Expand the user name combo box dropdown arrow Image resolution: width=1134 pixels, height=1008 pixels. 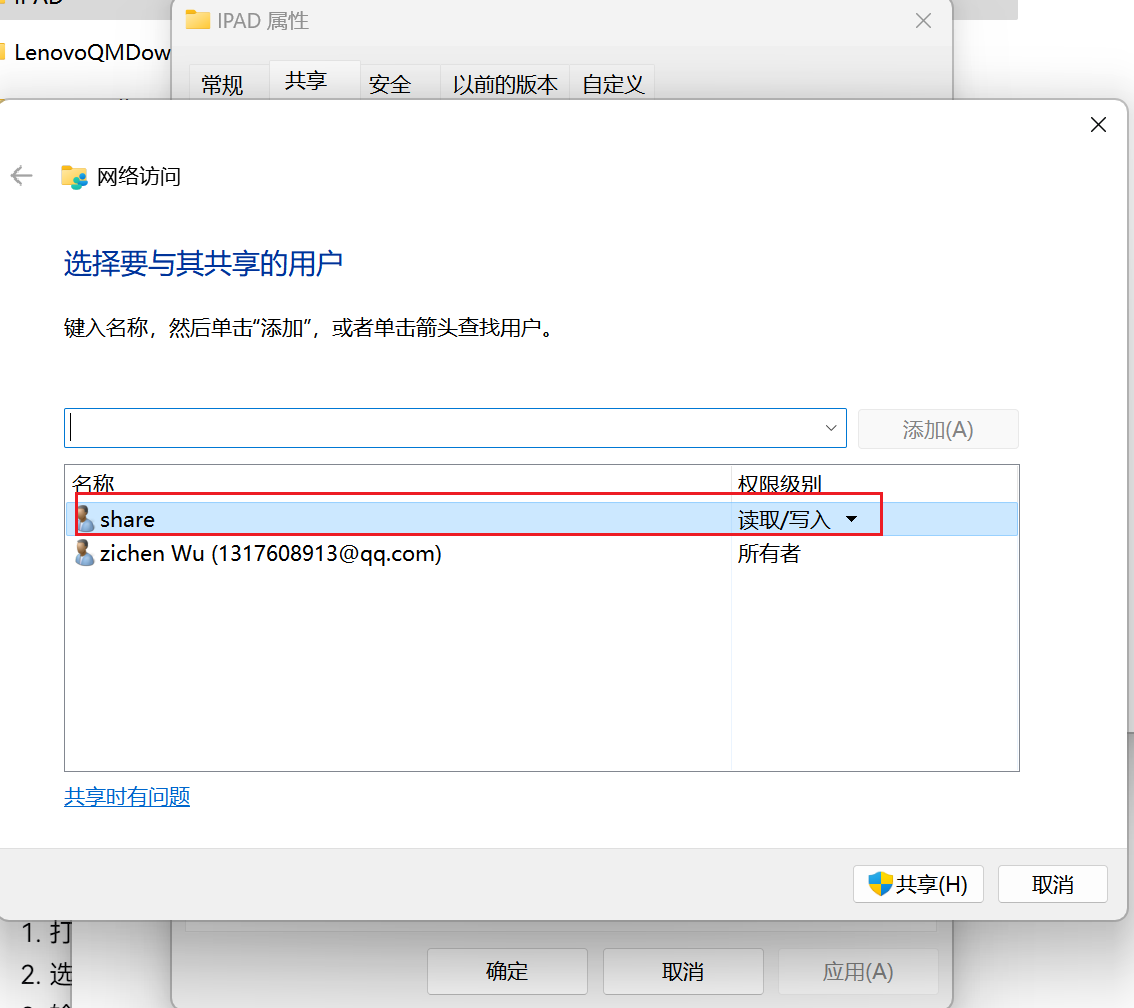(x=831, y=428)
